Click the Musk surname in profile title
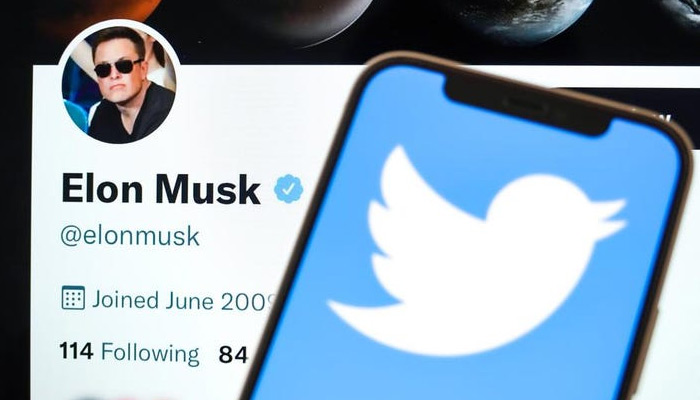 click(x=208, y=189)
